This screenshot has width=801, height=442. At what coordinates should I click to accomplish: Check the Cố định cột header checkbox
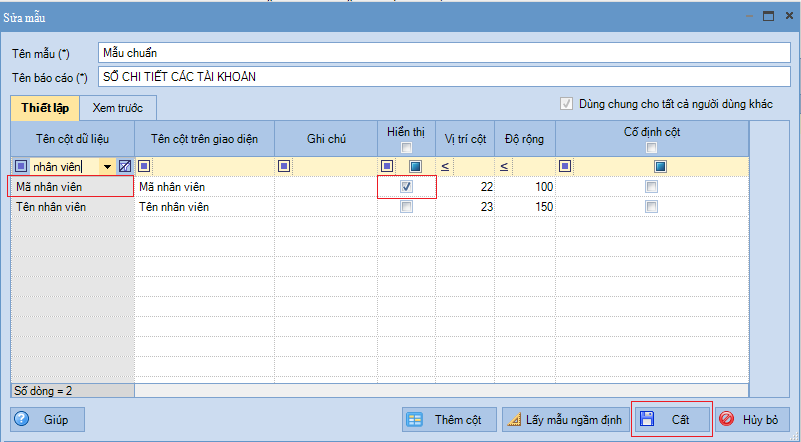tap(651, 148)
